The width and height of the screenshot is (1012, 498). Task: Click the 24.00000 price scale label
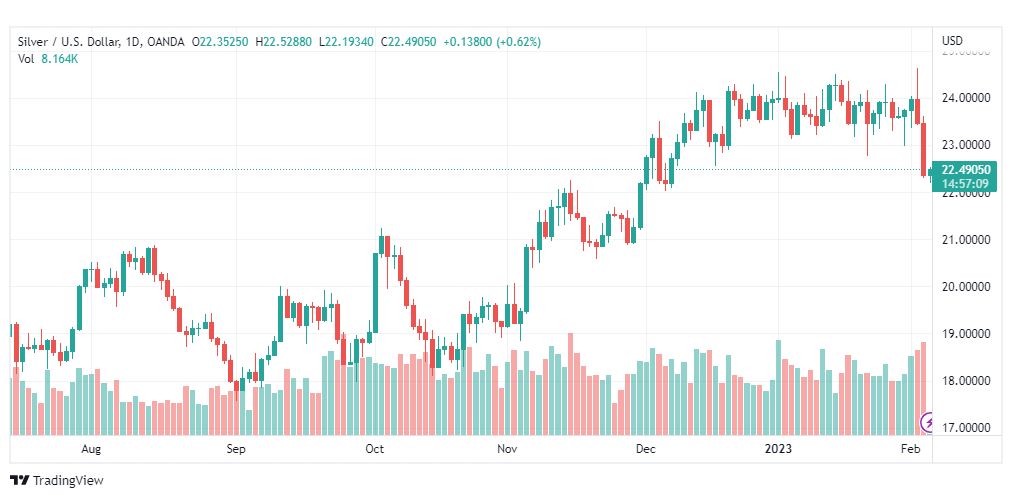pos(965,98)
